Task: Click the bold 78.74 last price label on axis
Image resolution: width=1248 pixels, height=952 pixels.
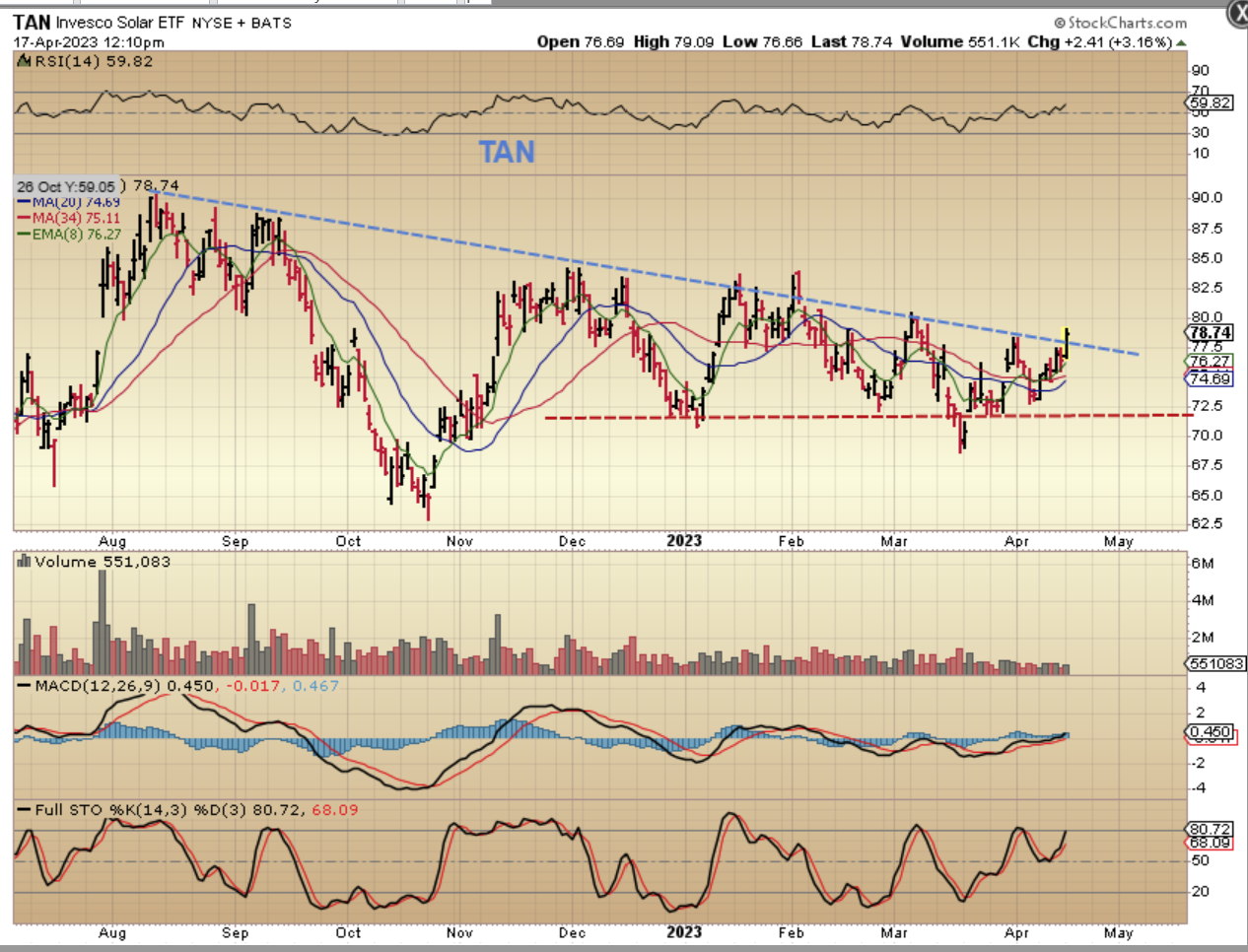Action: point(1211,333)
